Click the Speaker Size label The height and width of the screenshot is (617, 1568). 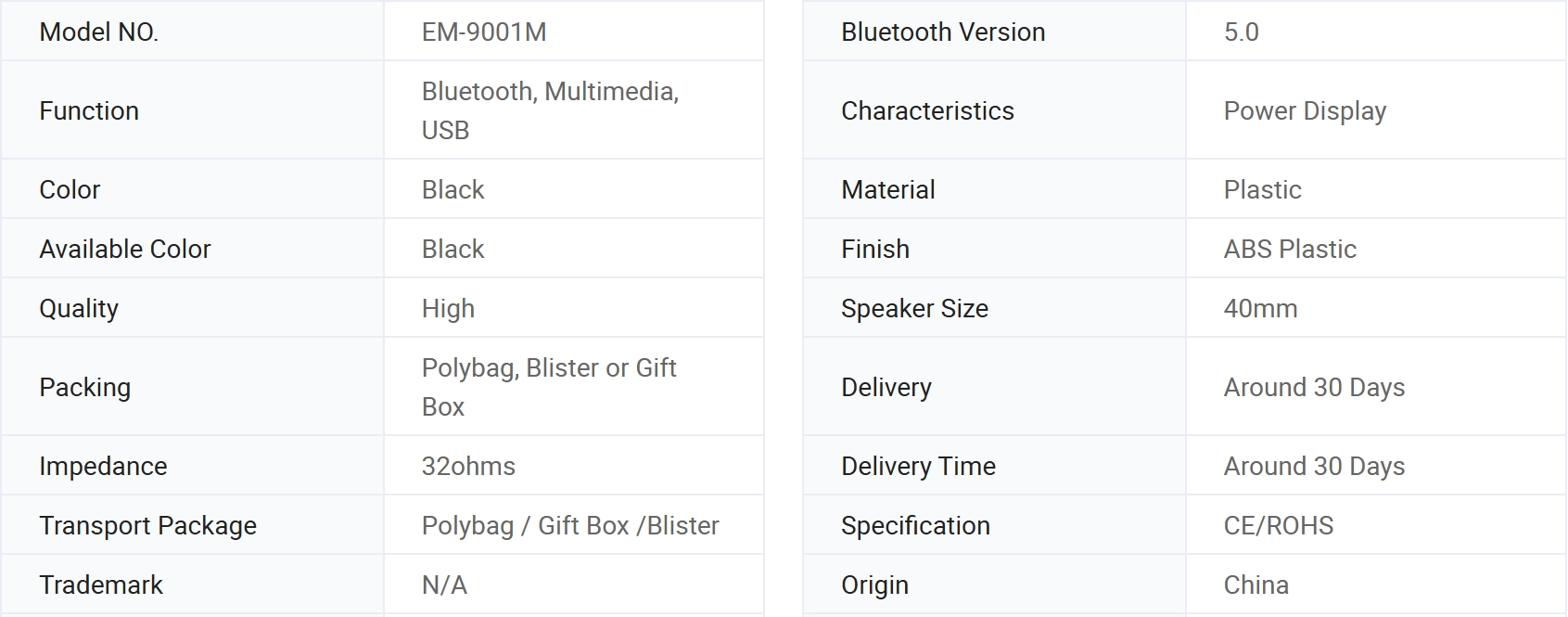tap(914, 309)
